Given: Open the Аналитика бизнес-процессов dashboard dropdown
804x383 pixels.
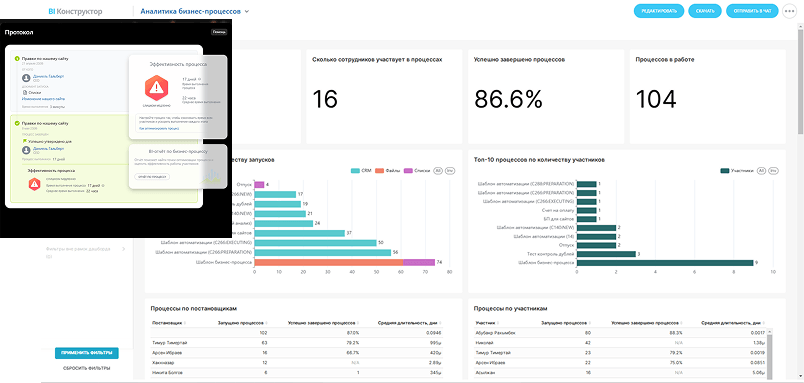Looking at the screenshot, I should (x=247, y=11).
